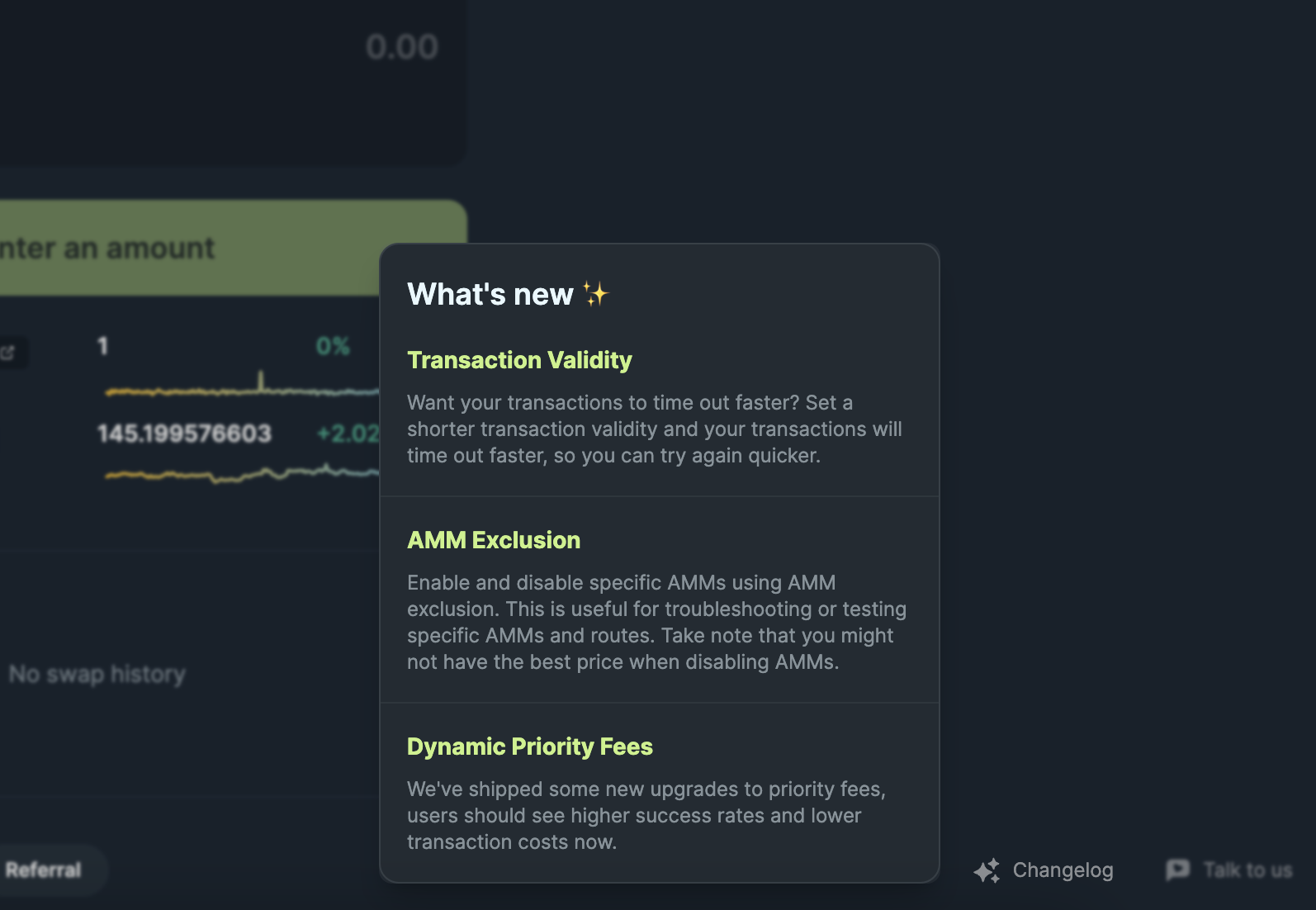Click the upper price sparkline chart

pos(241,388)
